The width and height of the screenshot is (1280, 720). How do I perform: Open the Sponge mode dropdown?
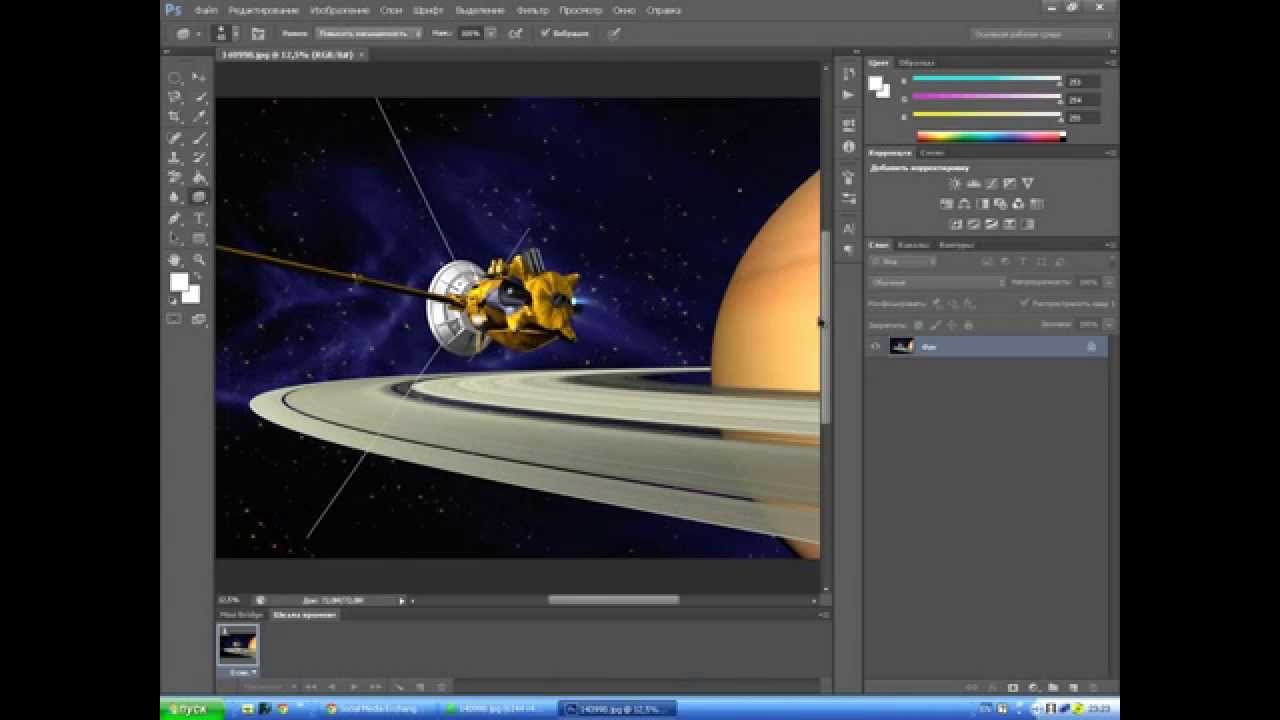368,33
